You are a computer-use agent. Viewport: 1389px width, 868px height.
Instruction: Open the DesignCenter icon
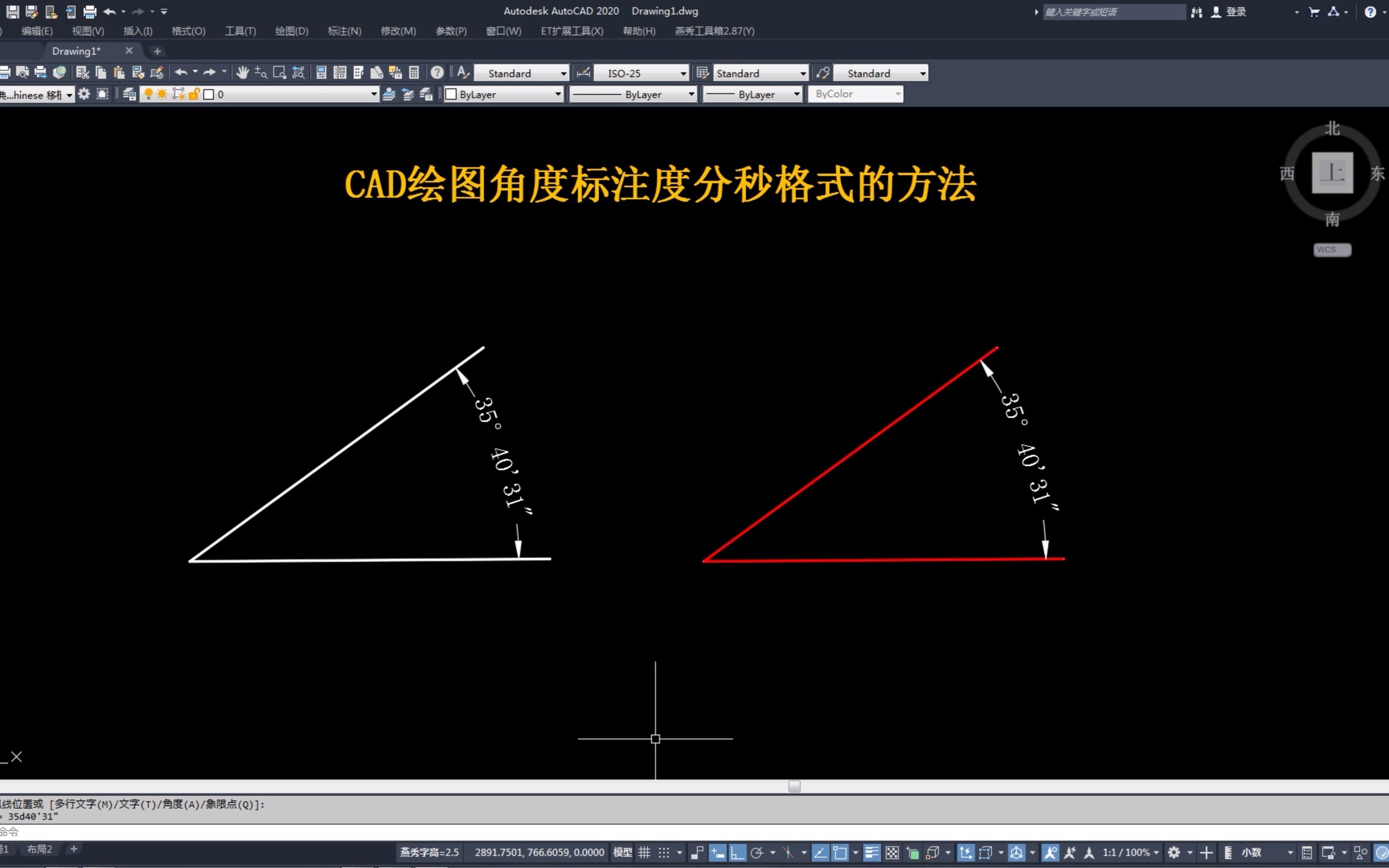(x=340, y=72)
